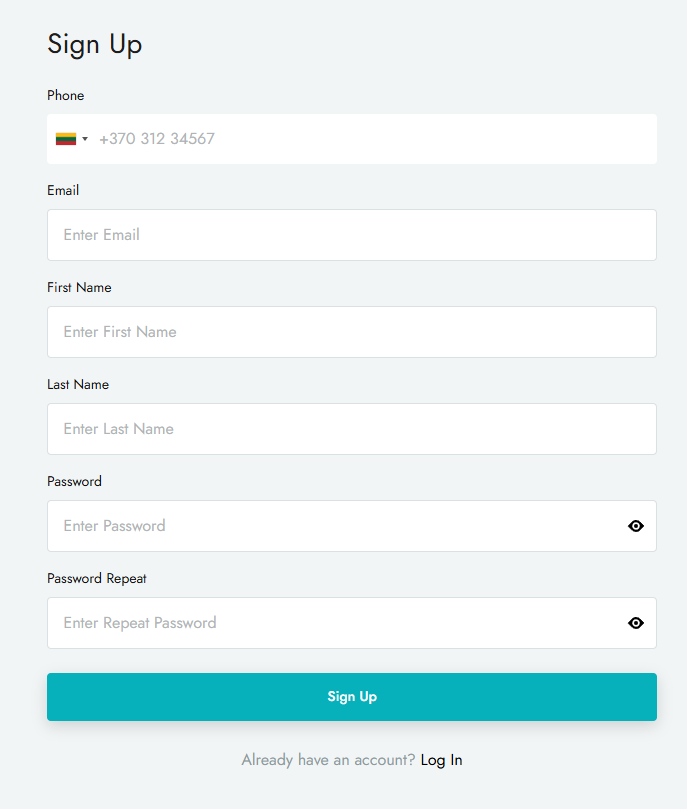
Task: Open the Log In link
Action: (x=441, y=760)
